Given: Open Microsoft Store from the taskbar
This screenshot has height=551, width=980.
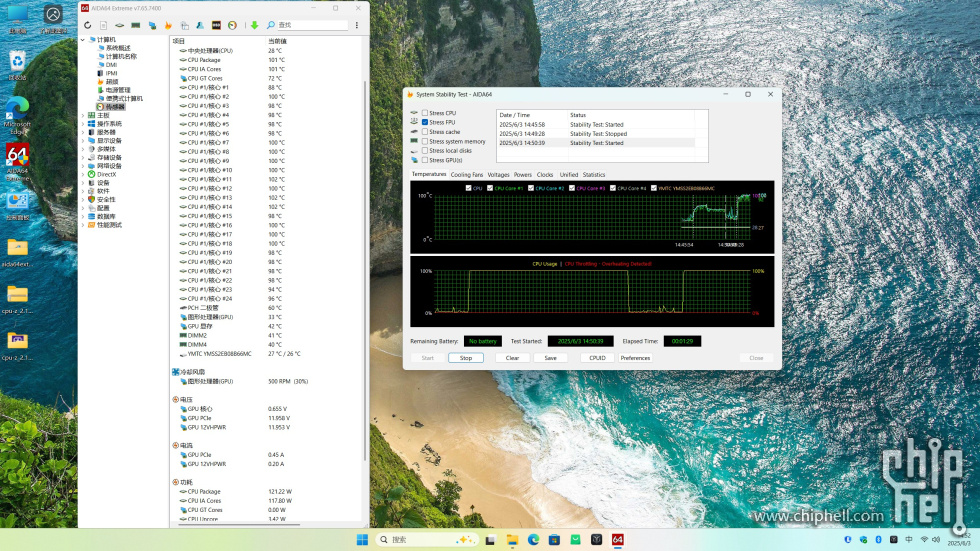Looking at the screenshot, I should (x=554, y=540).
